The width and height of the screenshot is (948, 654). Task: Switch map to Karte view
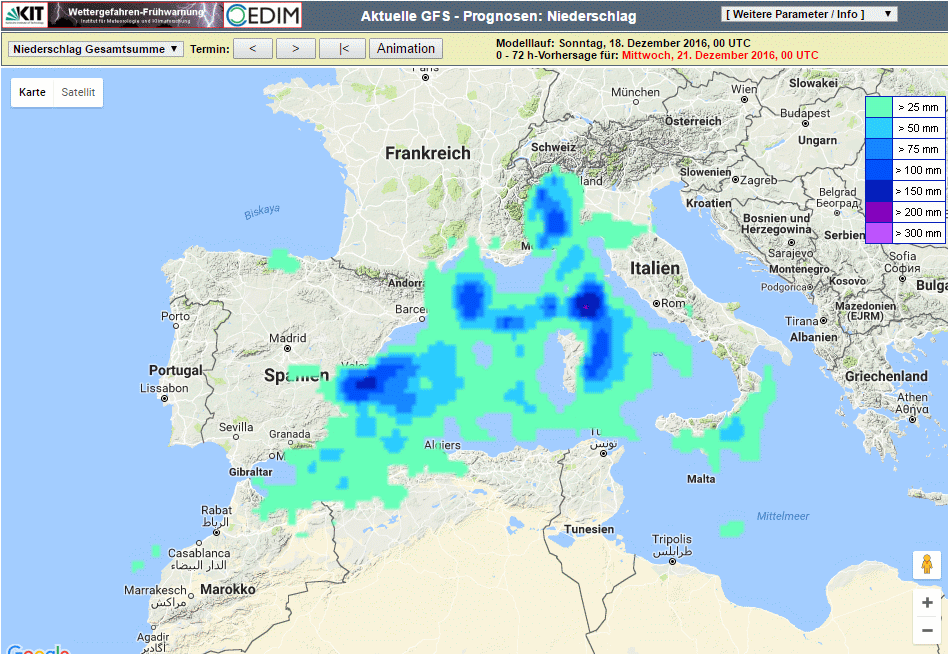pos(32,92)
